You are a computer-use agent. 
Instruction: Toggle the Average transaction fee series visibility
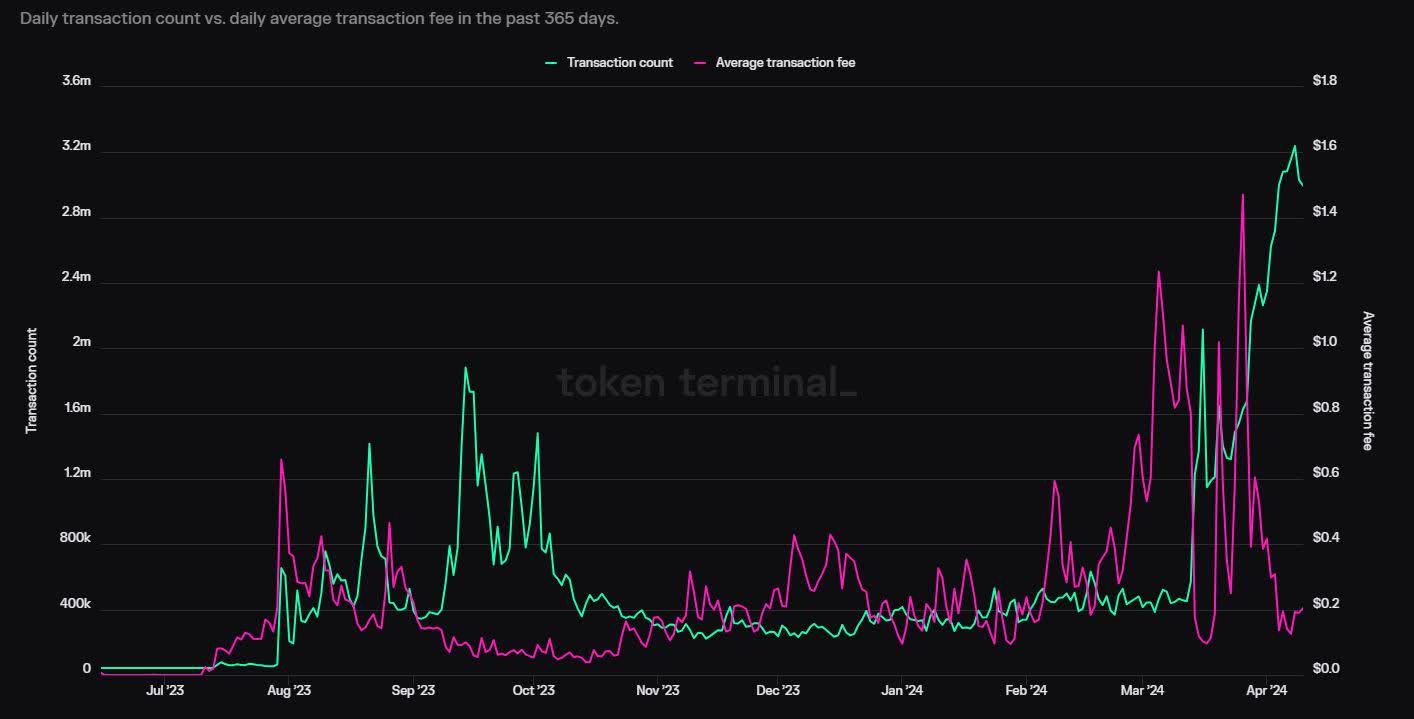[786, 62]
